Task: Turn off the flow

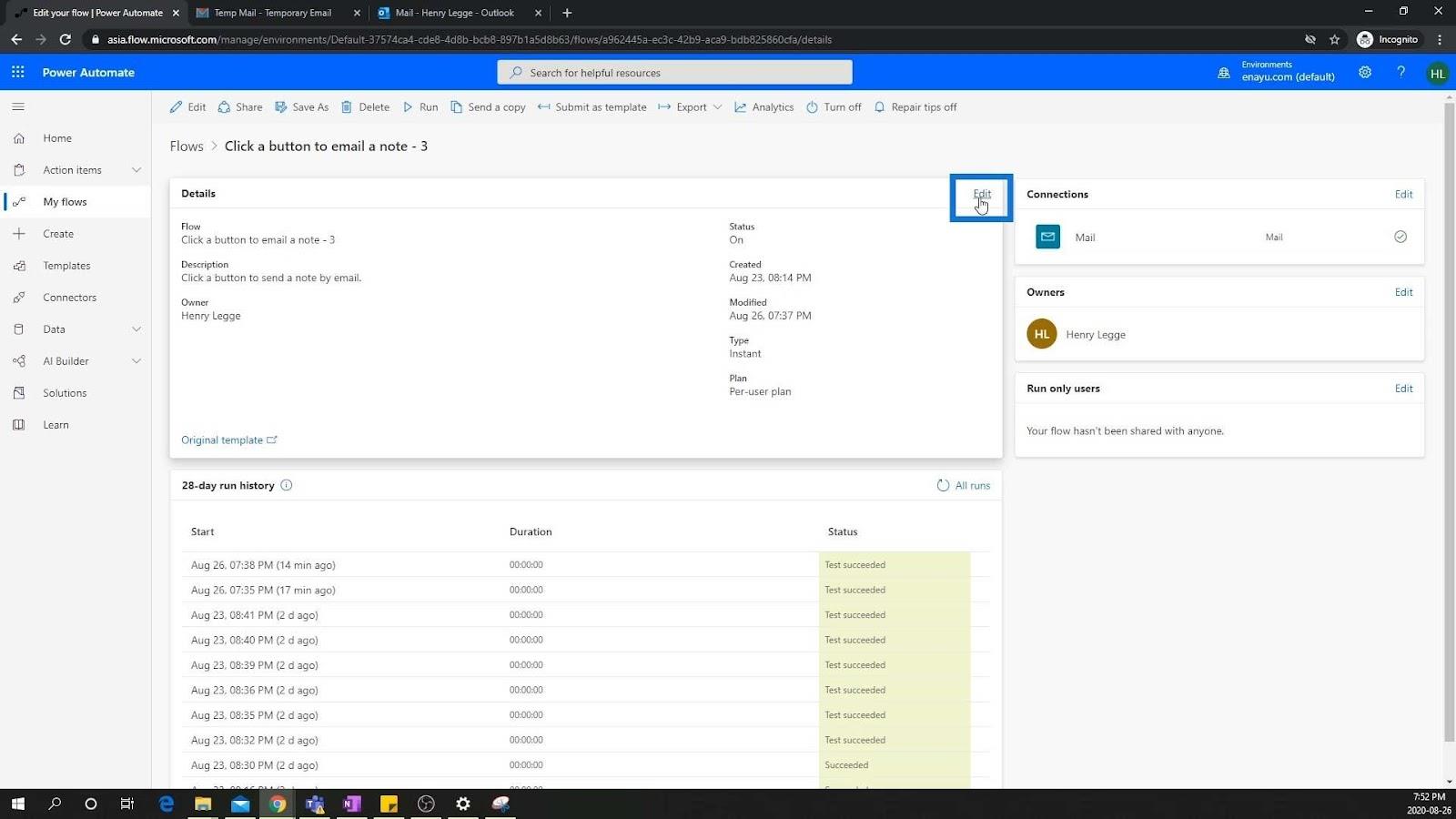Action: [x=834, y=107]
